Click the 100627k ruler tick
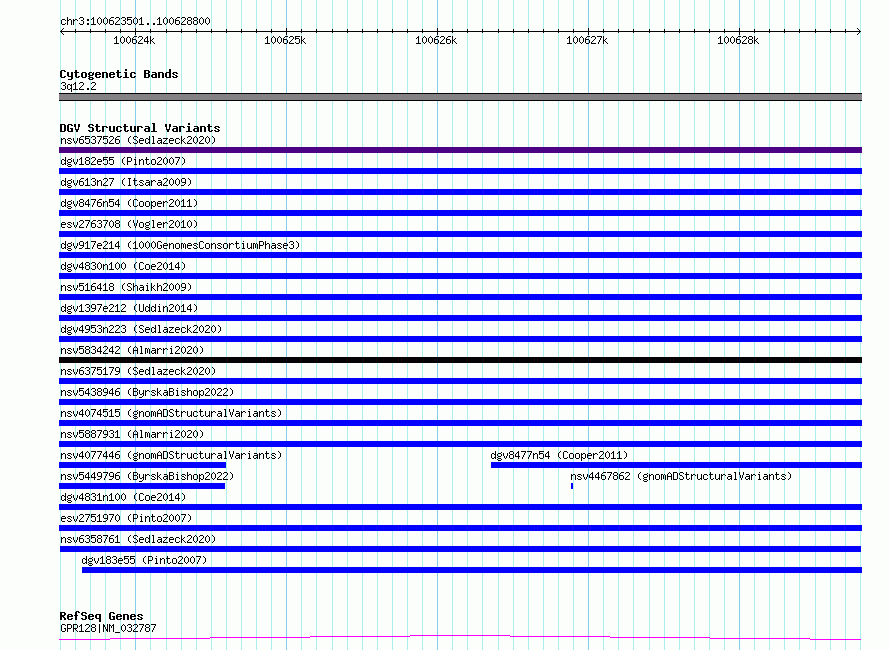This screenshot has height=650, width=890. pyautogui.click(x=587, y=40)
